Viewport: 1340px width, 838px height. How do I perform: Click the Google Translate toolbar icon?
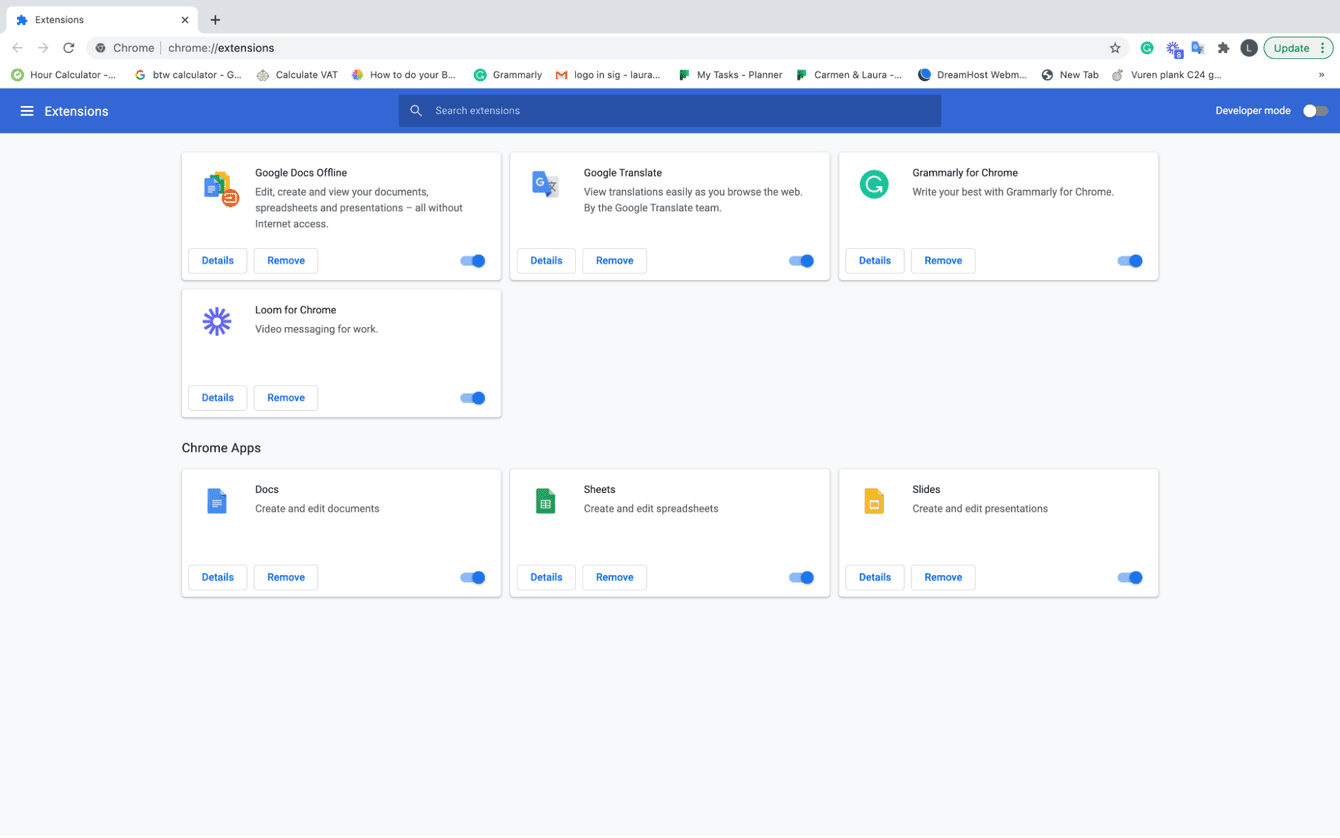pyautogui.click(x=1198, y=48)
